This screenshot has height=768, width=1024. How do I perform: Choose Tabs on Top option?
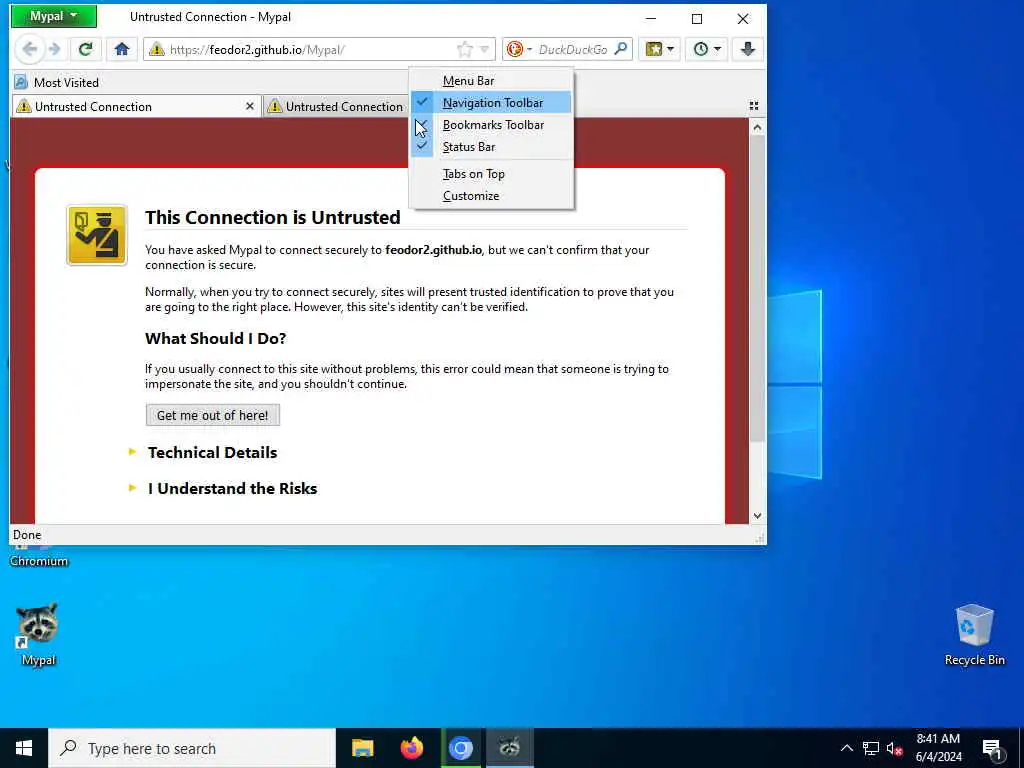pyautogui.click(x=492, y=174)
